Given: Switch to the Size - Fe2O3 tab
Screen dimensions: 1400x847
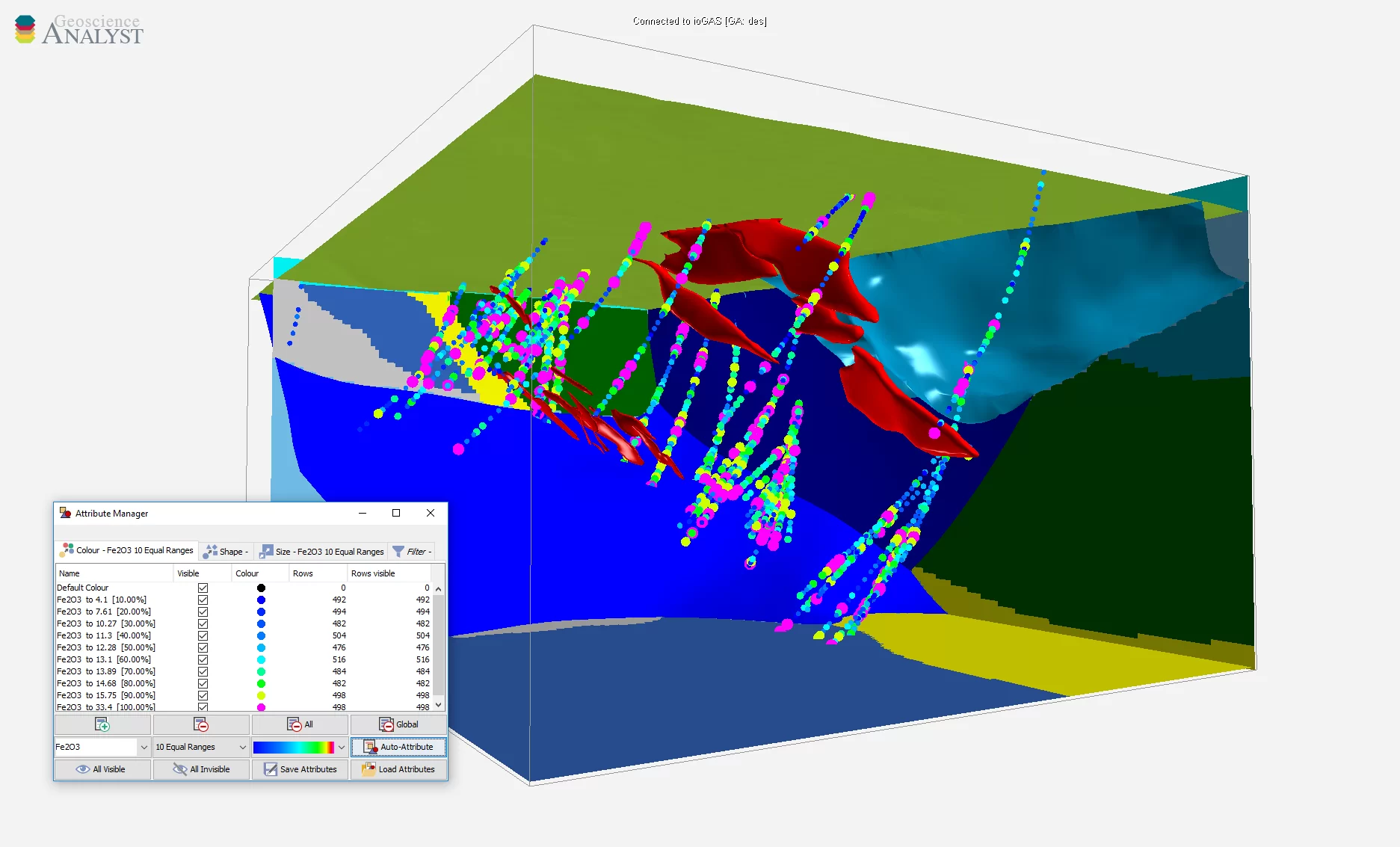Looking at the screenshot, I should [321, 552].
